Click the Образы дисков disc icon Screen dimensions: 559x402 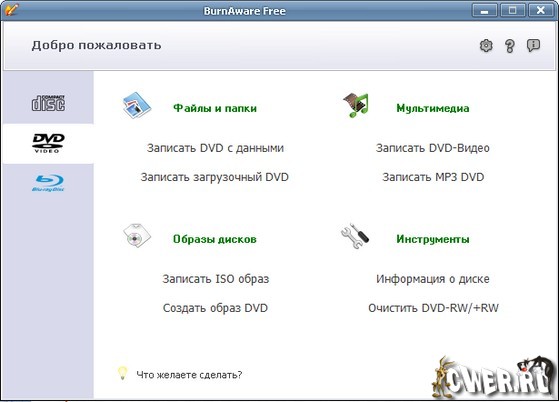pos(137,236)
